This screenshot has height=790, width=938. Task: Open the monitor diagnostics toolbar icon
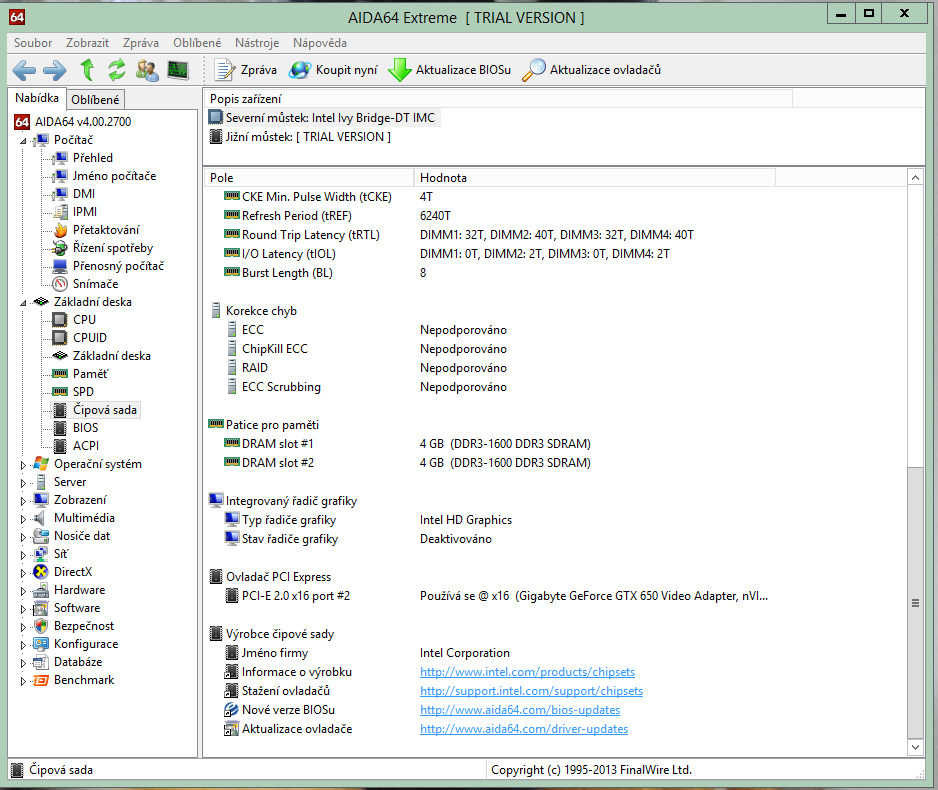coord(178,70)
